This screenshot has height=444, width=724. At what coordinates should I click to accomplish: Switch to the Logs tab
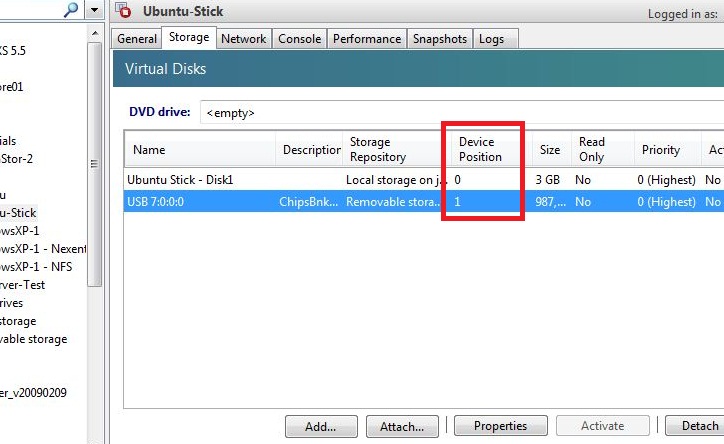pos(491,39)
